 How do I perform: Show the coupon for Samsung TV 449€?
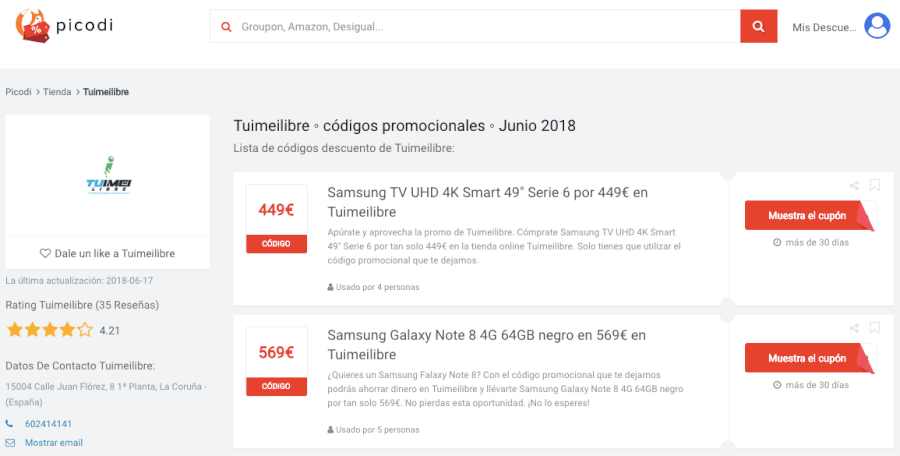click(807, 216)
